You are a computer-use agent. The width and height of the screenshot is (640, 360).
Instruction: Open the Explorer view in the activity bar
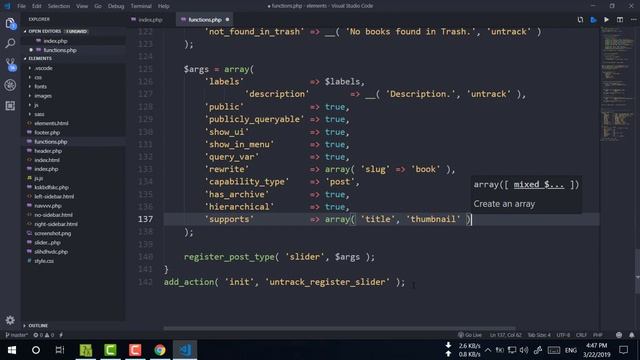click(x=11, y=24)
